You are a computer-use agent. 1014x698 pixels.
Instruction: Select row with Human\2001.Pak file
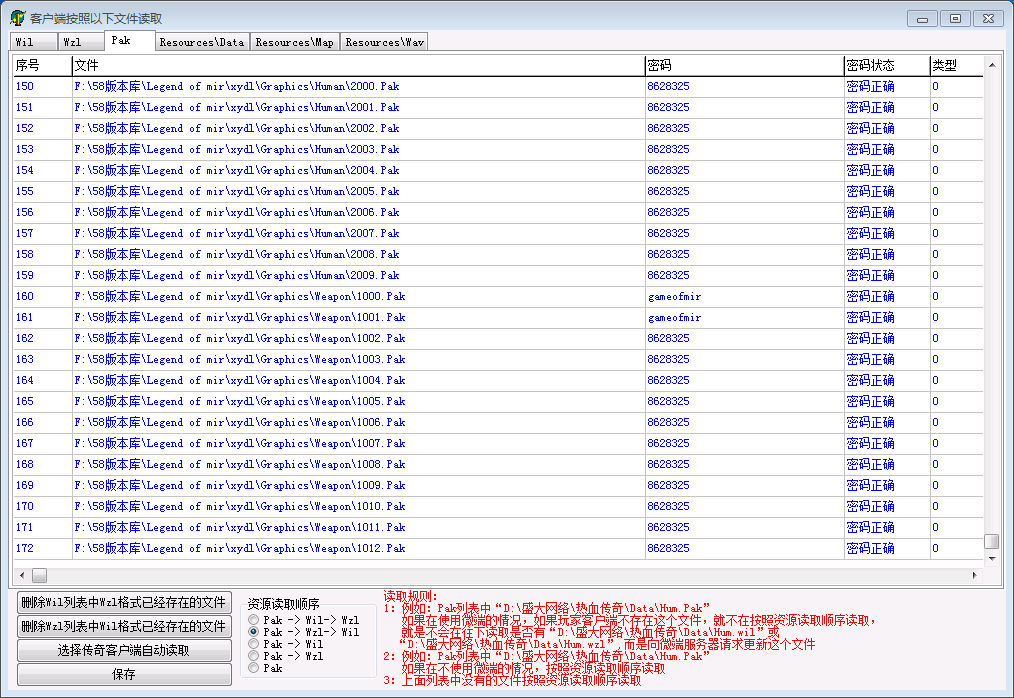[x=498, y=107]
